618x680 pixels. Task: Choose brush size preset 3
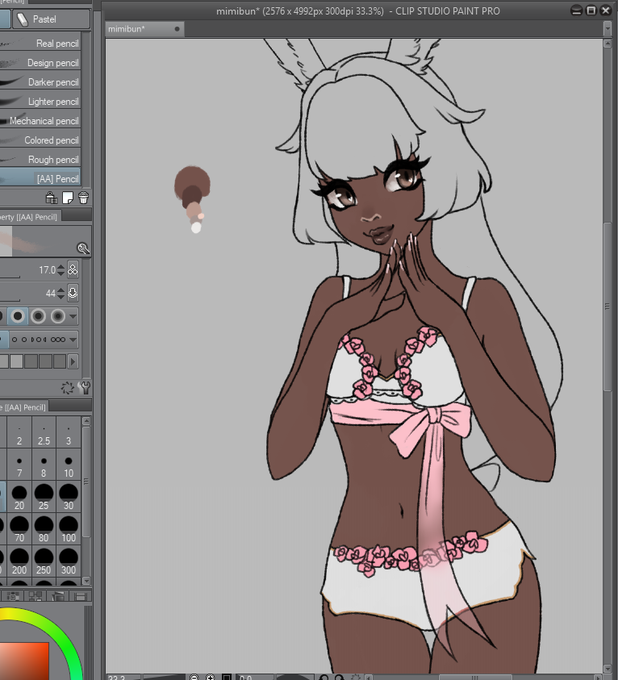pos(68,434)
